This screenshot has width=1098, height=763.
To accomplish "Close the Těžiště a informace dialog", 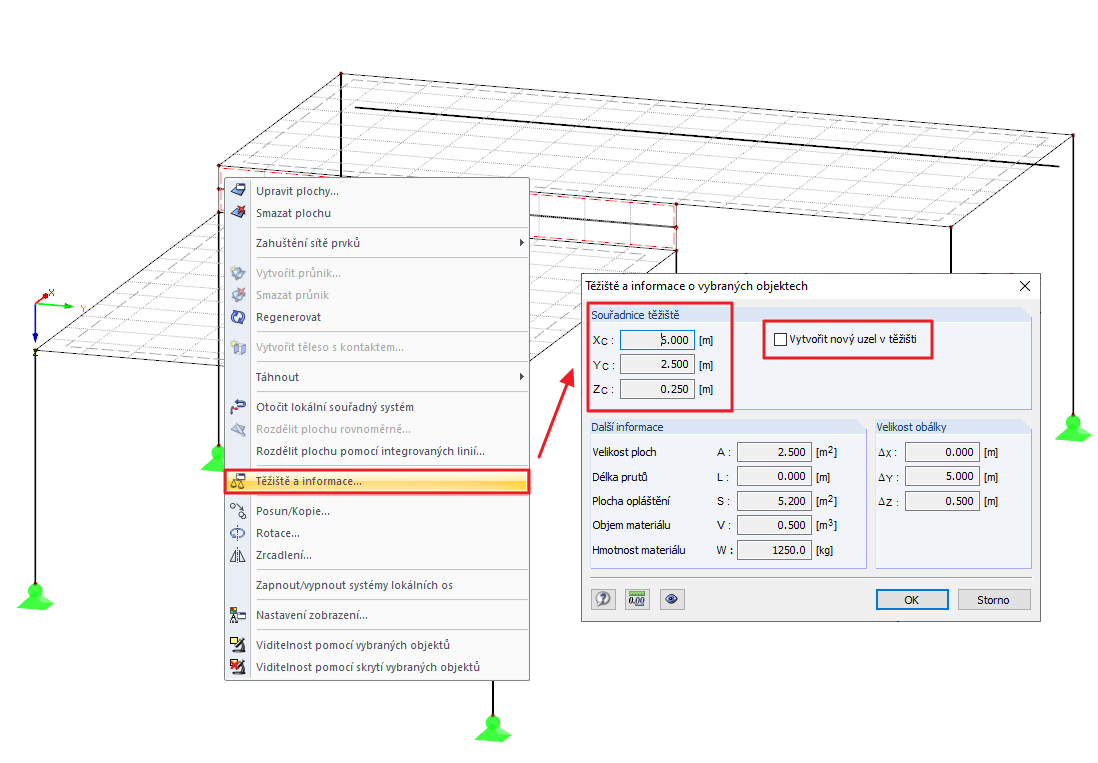I will (1025, 286).
